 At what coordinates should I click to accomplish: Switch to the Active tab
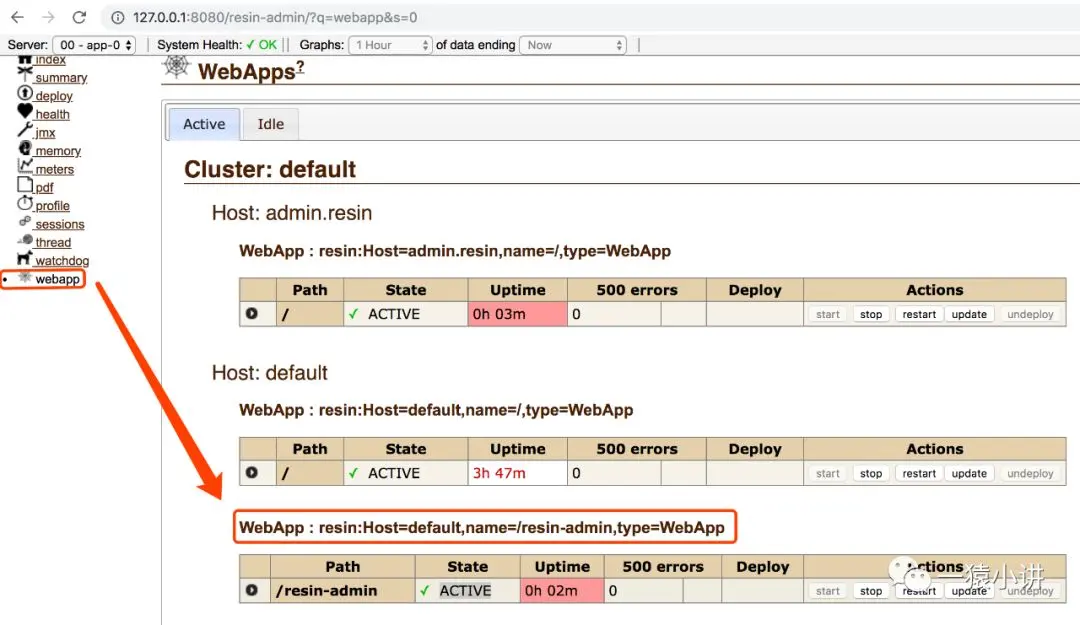pos(204,124)
